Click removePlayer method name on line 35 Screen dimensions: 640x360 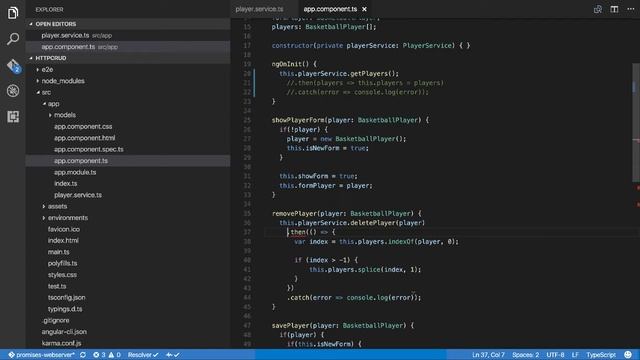pyautogui.click(x=294, y=213)
